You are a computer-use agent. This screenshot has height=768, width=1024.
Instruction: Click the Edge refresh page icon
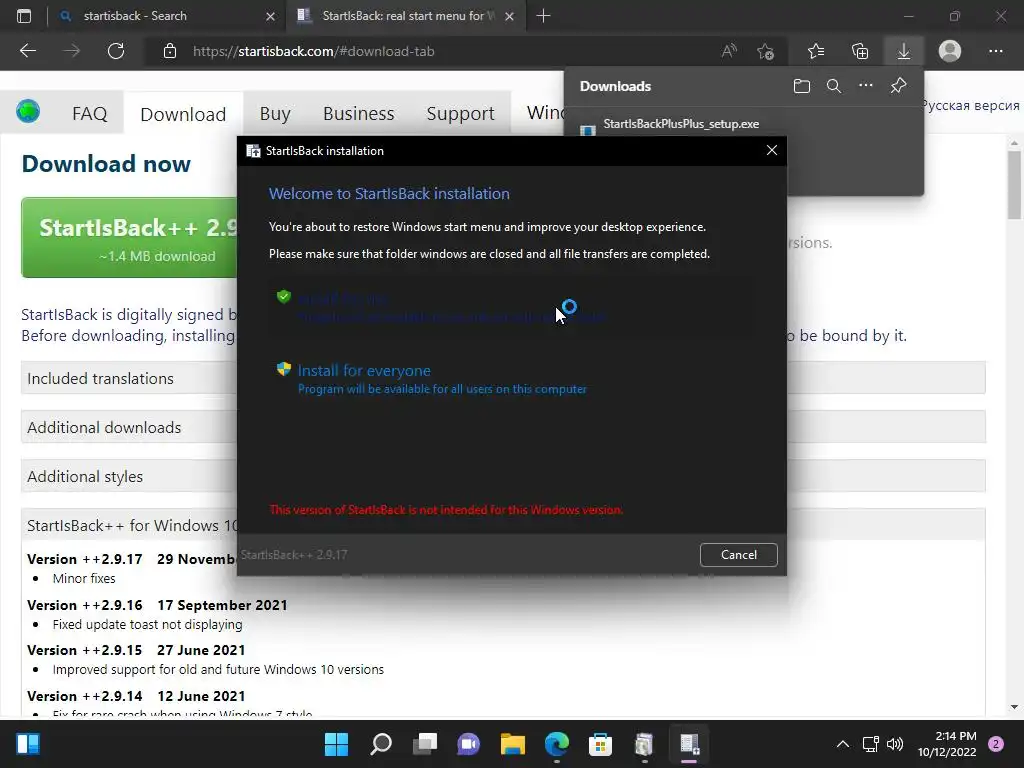(116, 51)
